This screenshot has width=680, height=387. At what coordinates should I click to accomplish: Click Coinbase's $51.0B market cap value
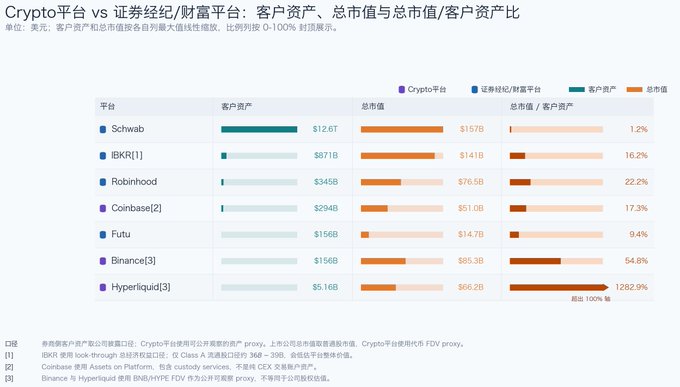click(471, 208)
